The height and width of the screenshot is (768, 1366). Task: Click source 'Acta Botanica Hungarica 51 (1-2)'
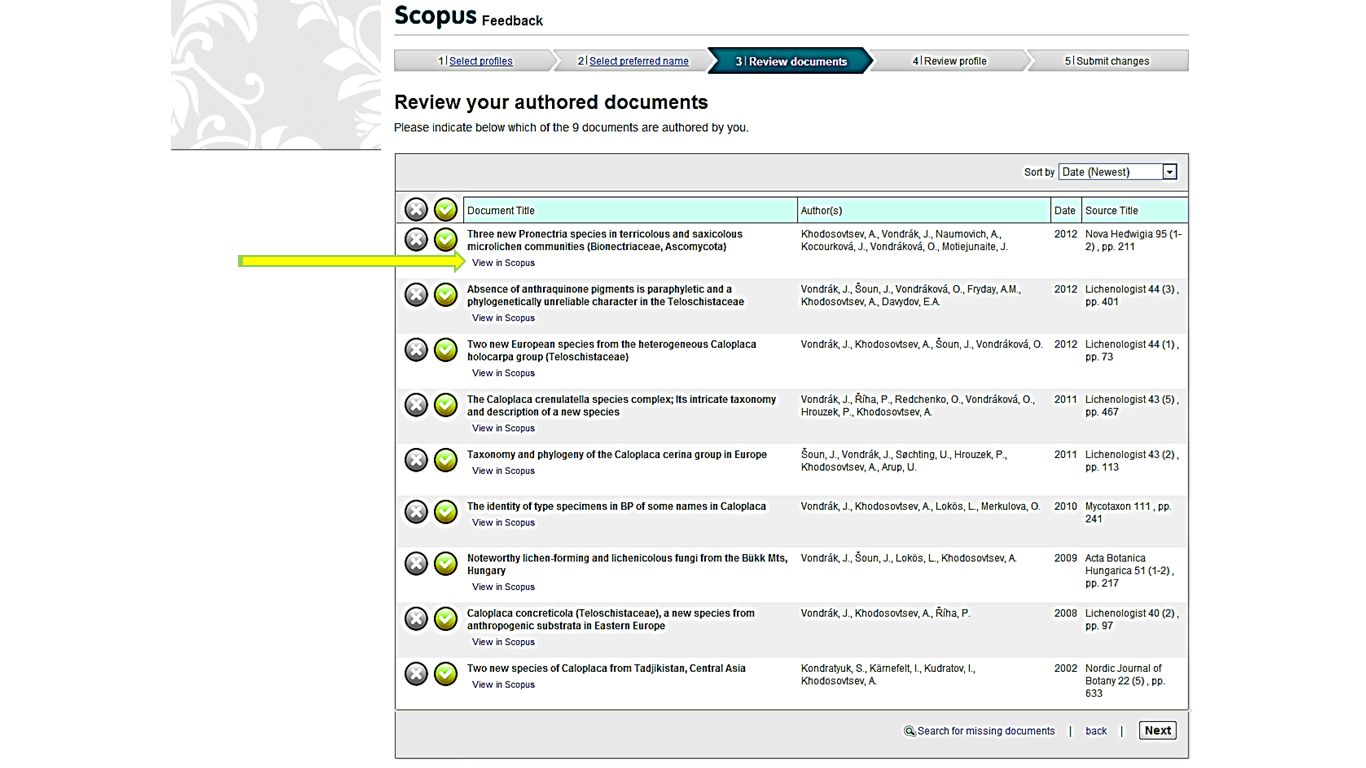click(1130, 570)
